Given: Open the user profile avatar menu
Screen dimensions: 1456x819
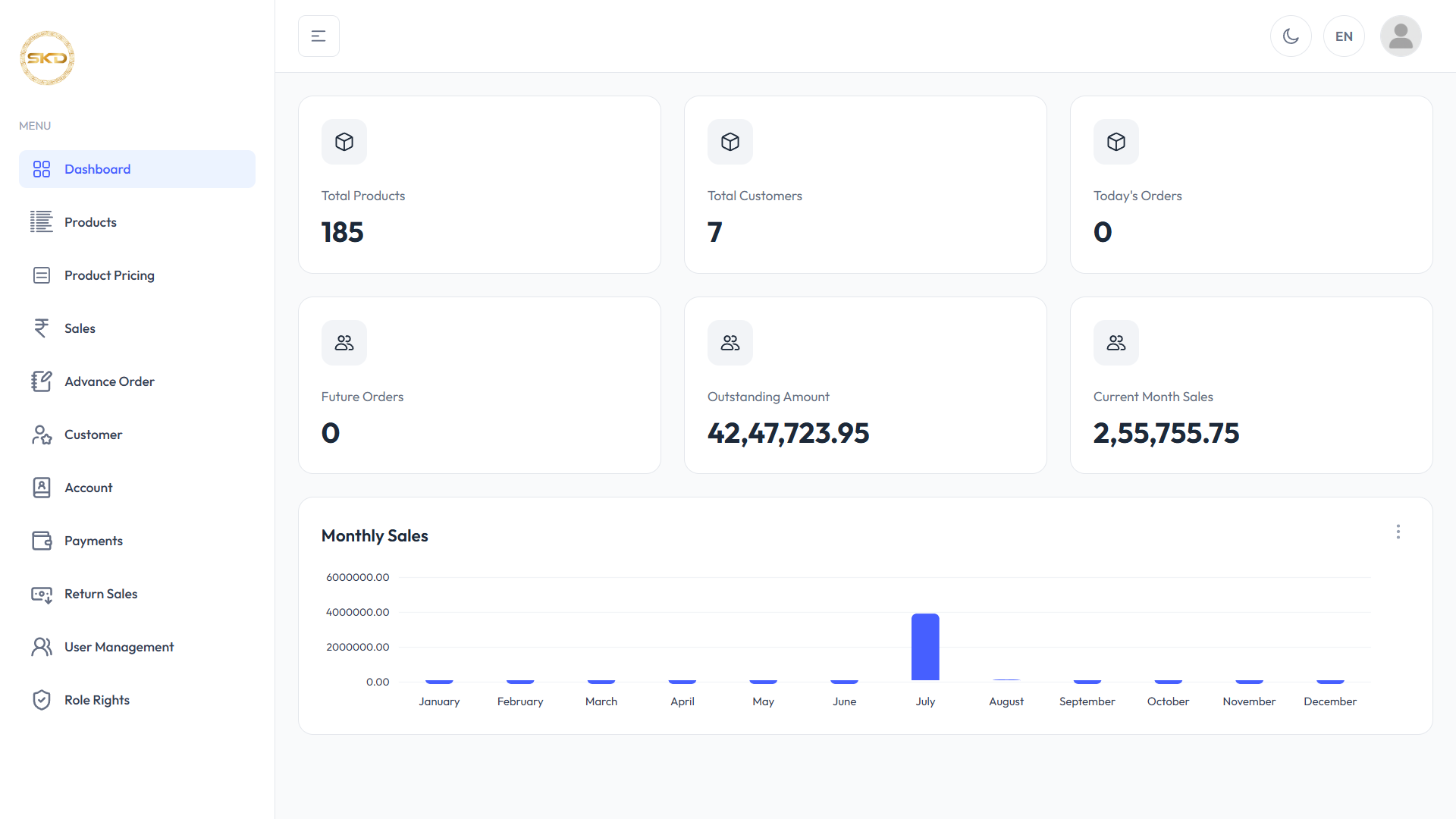Looking at the screenshot, I should (1401, 36).
